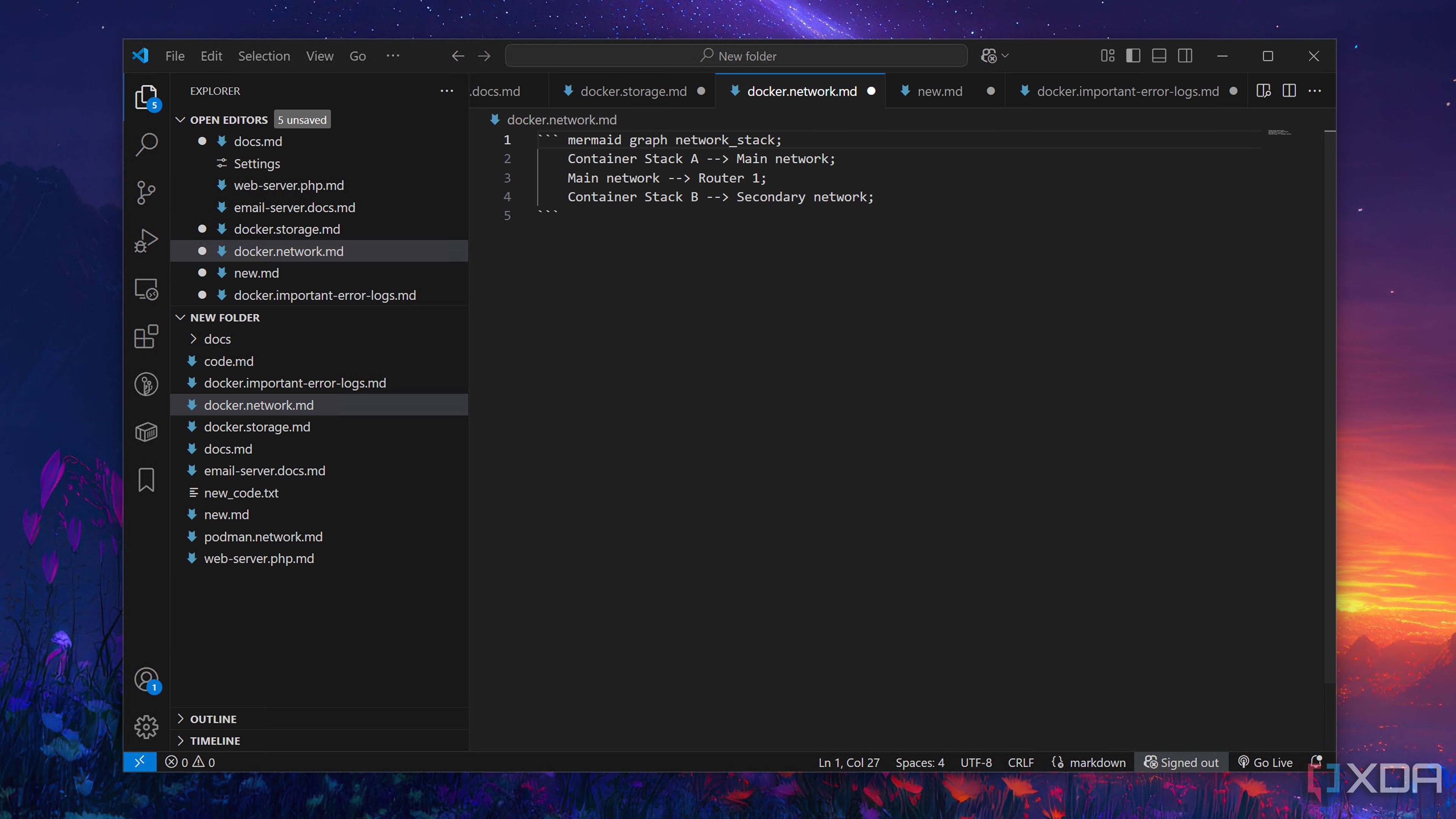This screenshot has height=819, width=1456.
Task: Open the Search view in the activity bar
Action: (146, 145)
